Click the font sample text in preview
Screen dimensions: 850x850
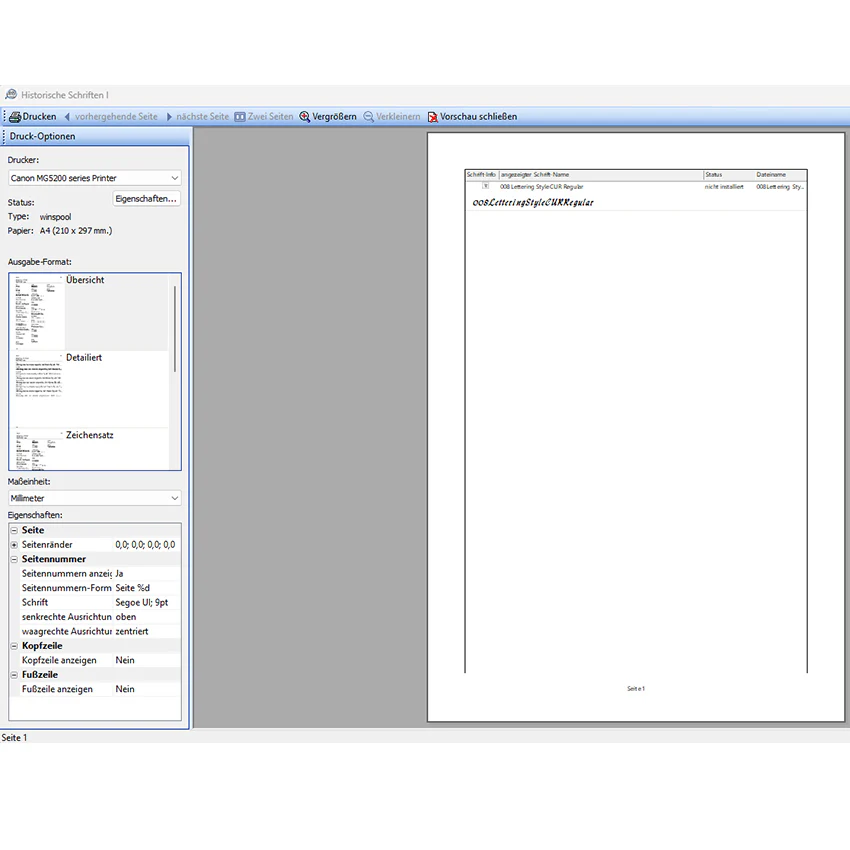pyautogui.click(x=533, y=203)
